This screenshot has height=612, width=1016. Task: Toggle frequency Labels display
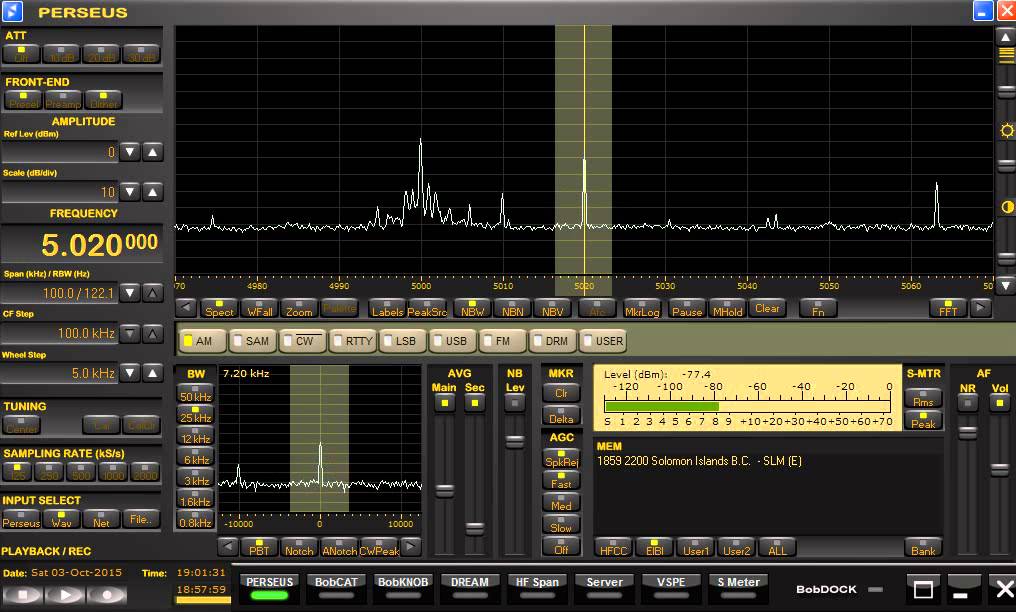[x=387, y=308]
